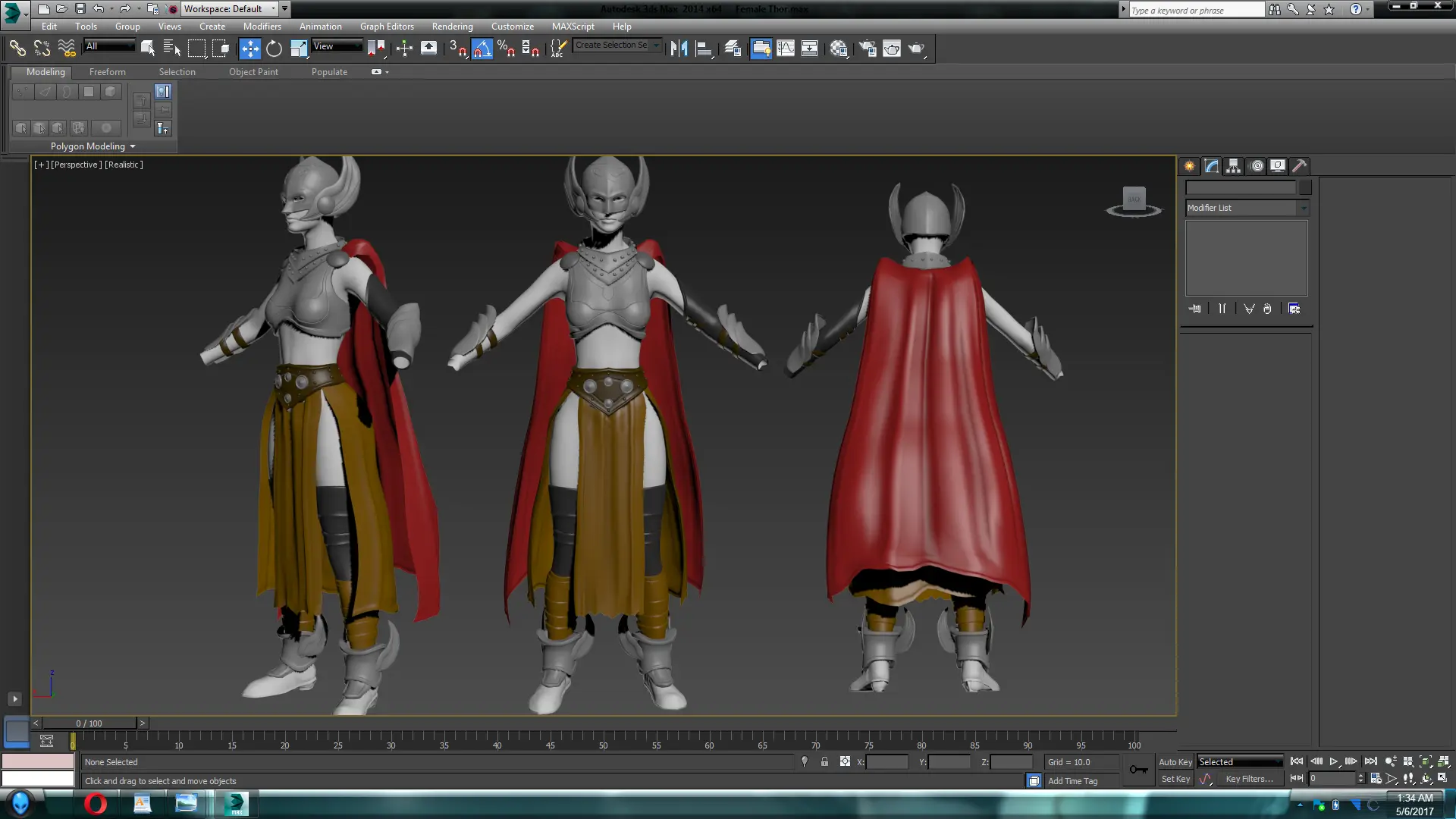The height and width of the screenshot is (819, 1456).
Task: Open the MAXScript menu
Action: tap(573, 27)
